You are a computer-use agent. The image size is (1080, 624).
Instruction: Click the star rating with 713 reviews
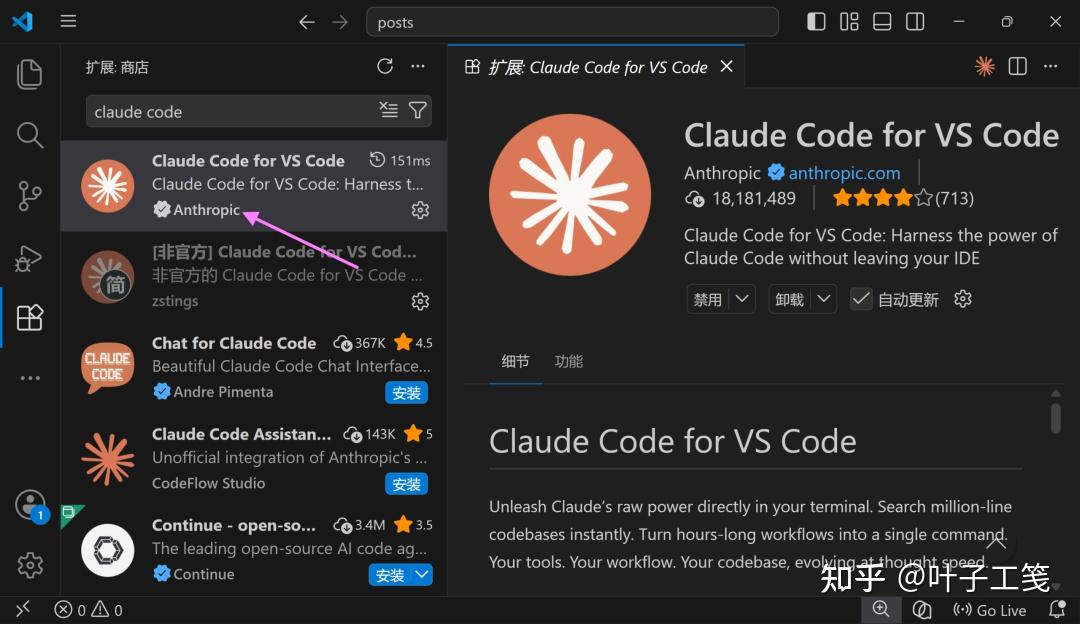pos(902,198)
